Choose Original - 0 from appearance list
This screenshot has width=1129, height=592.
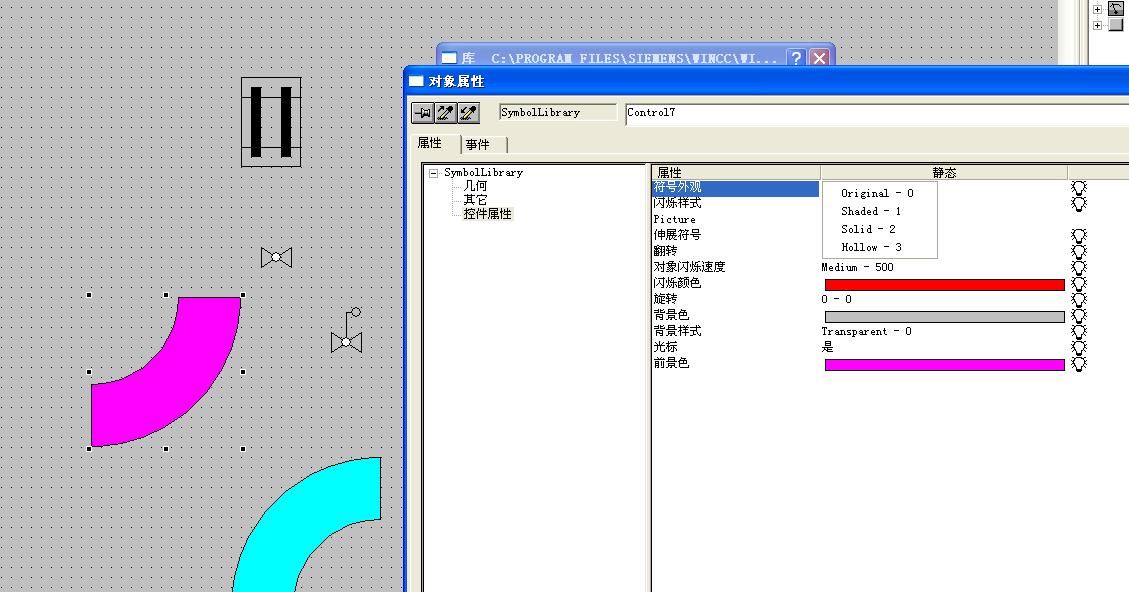tap(877, 193)
